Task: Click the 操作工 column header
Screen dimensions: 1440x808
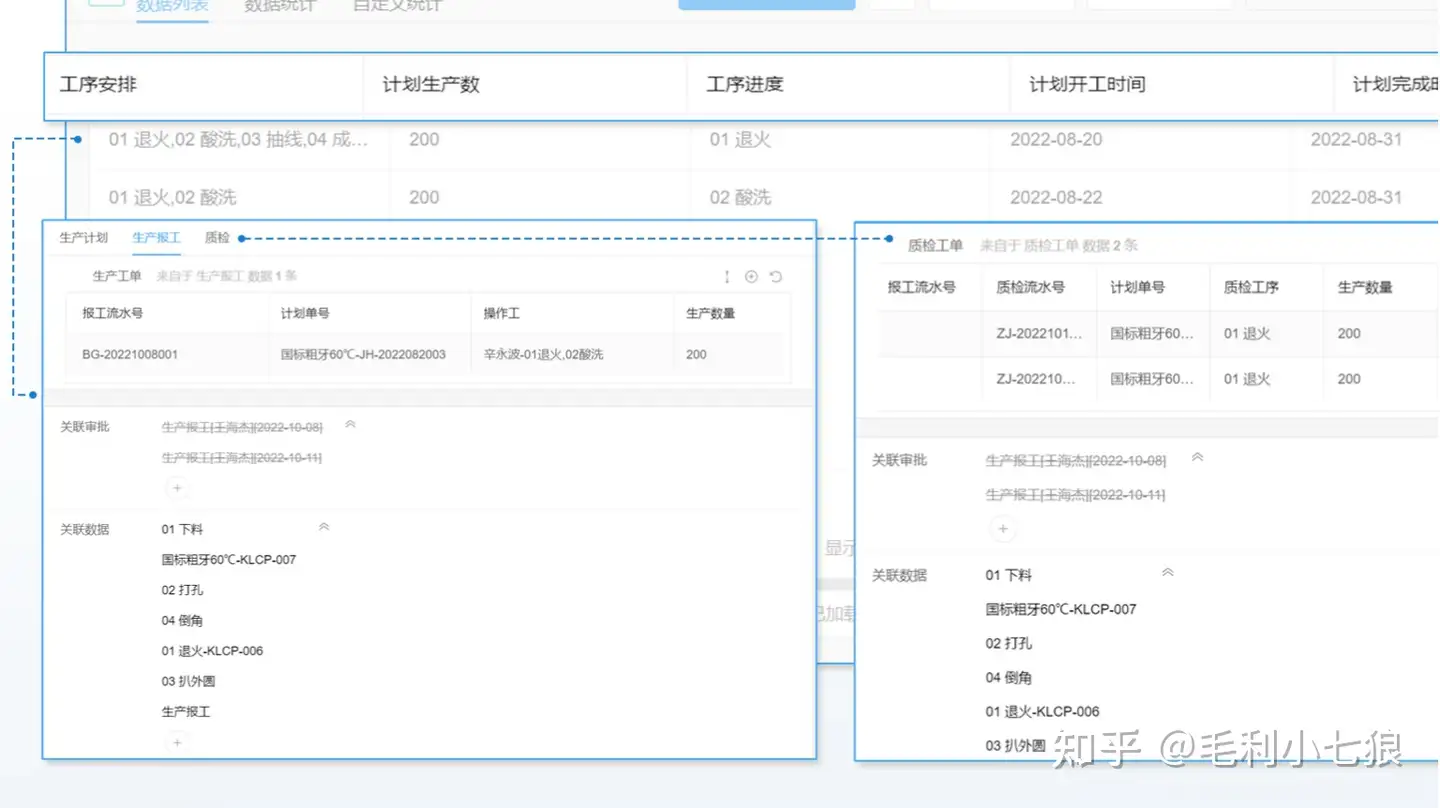Action: coord(502,314)
